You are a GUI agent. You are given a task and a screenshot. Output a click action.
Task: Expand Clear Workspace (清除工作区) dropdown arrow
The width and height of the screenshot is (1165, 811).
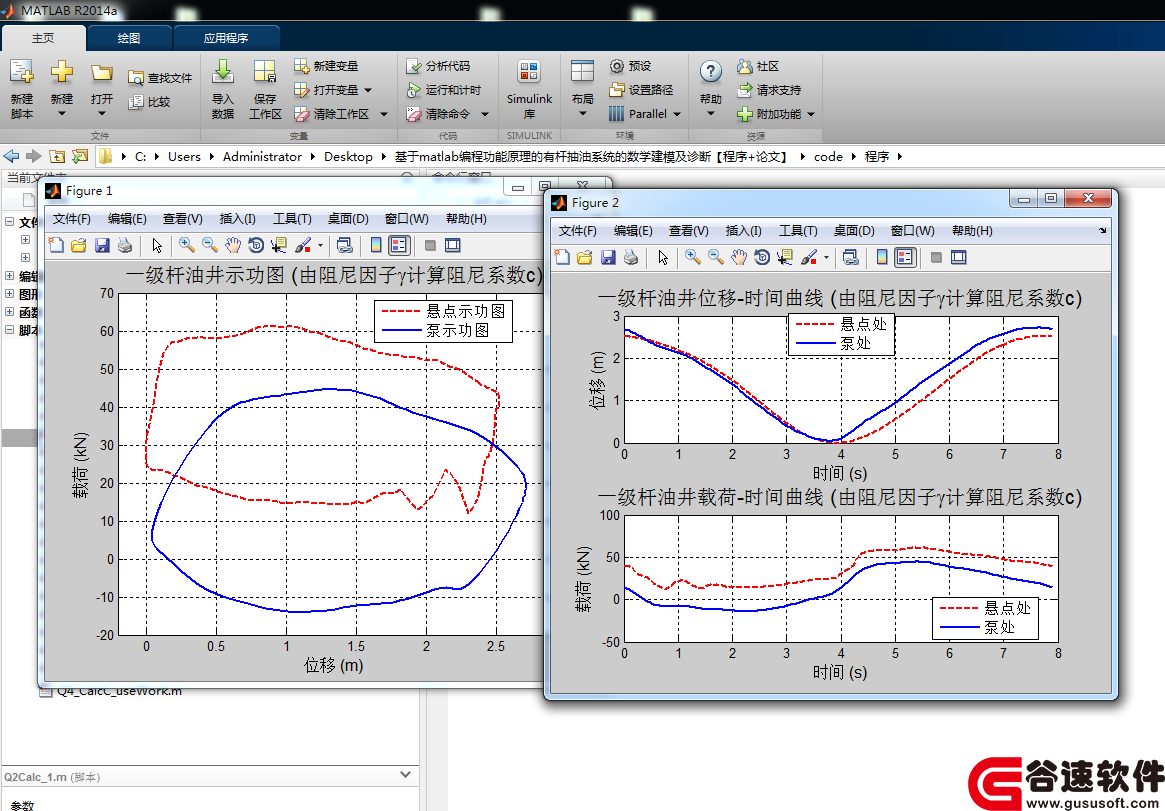click(x=383, y=114)
